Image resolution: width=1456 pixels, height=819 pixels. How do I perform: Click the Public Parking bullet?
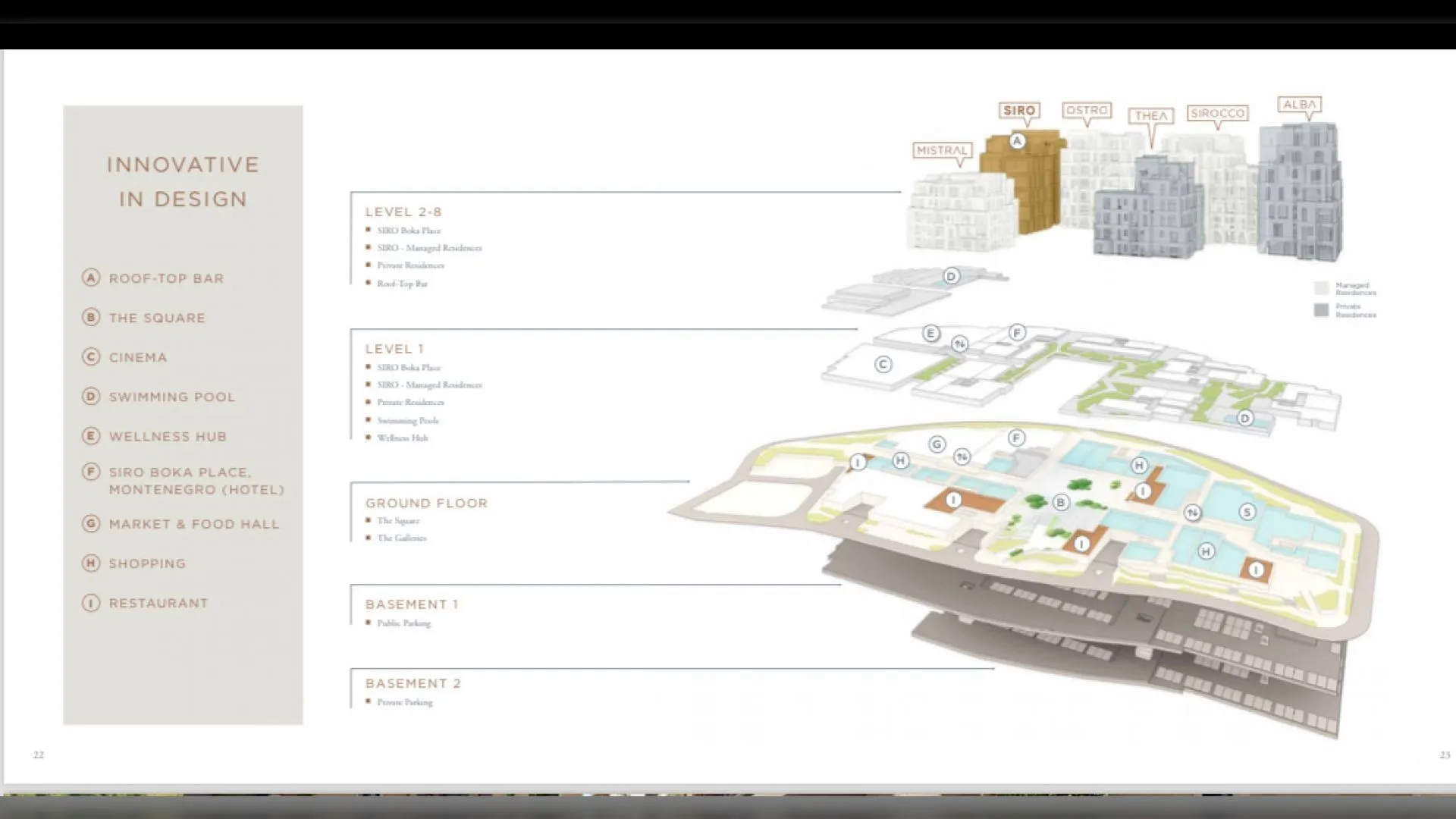[x=403, y=623]
